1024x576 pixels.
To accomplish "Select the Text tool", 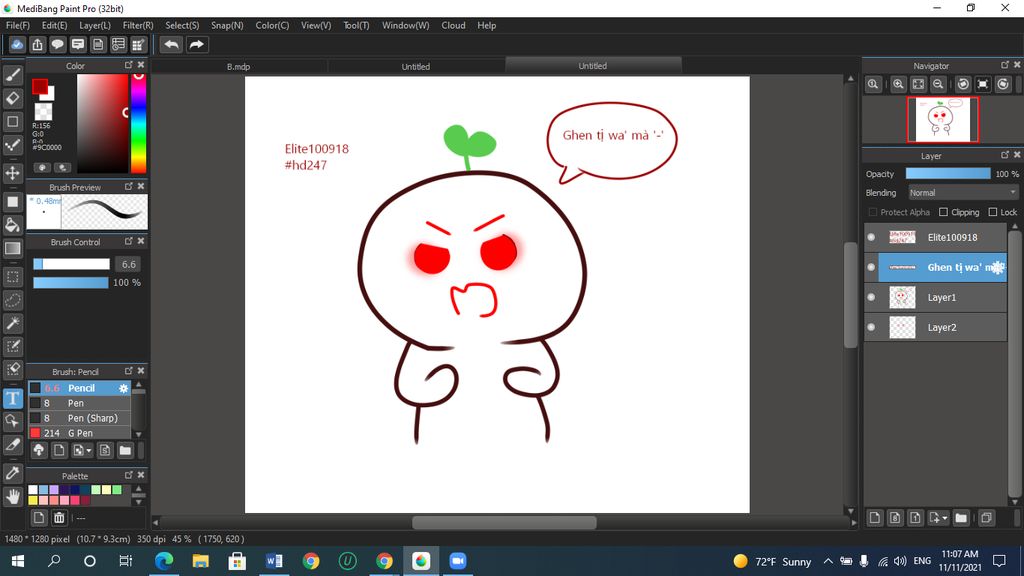I will (13, 398).
